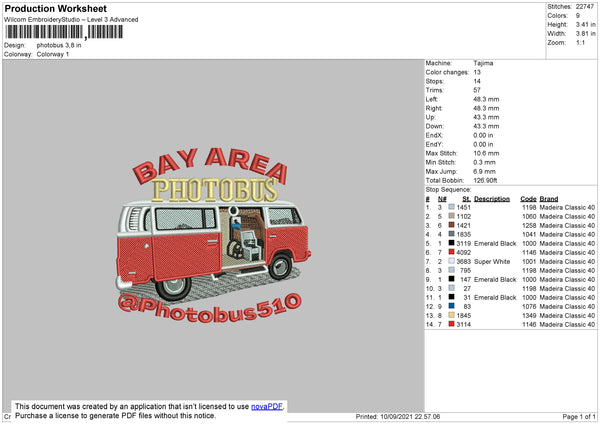
Task: Click the Zoom value "1:1"
Action: tap(580, 42)
